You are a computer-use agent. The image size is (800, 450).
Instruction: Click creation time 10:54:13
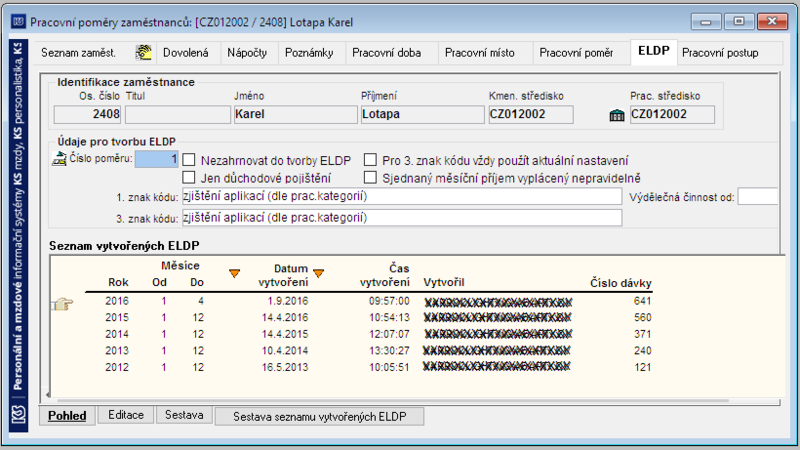(x=389, y=317)
